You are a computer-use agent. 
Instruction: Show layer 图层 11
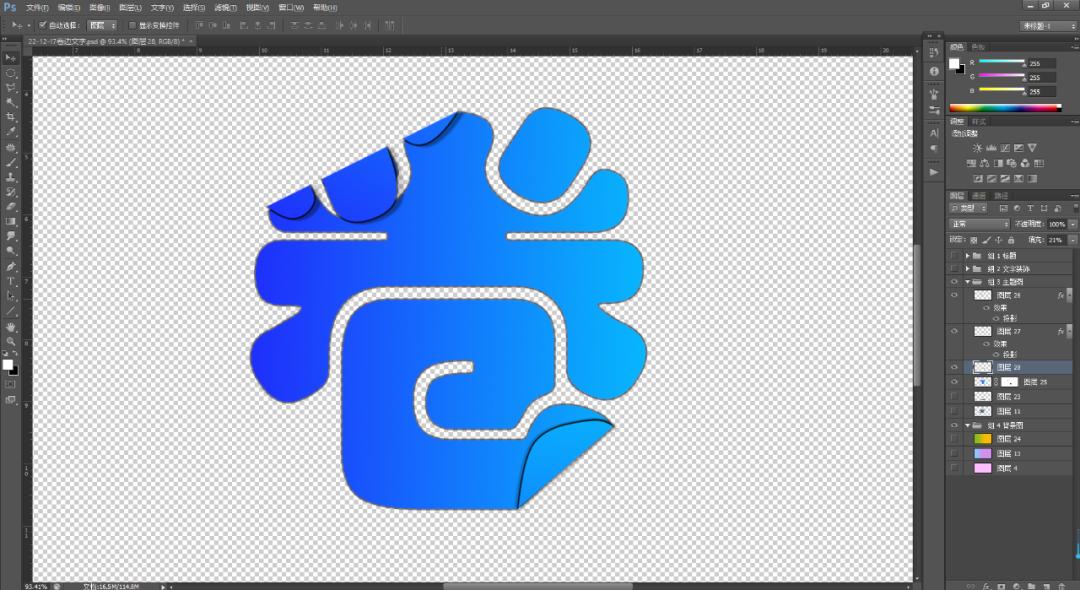(954, 411)
